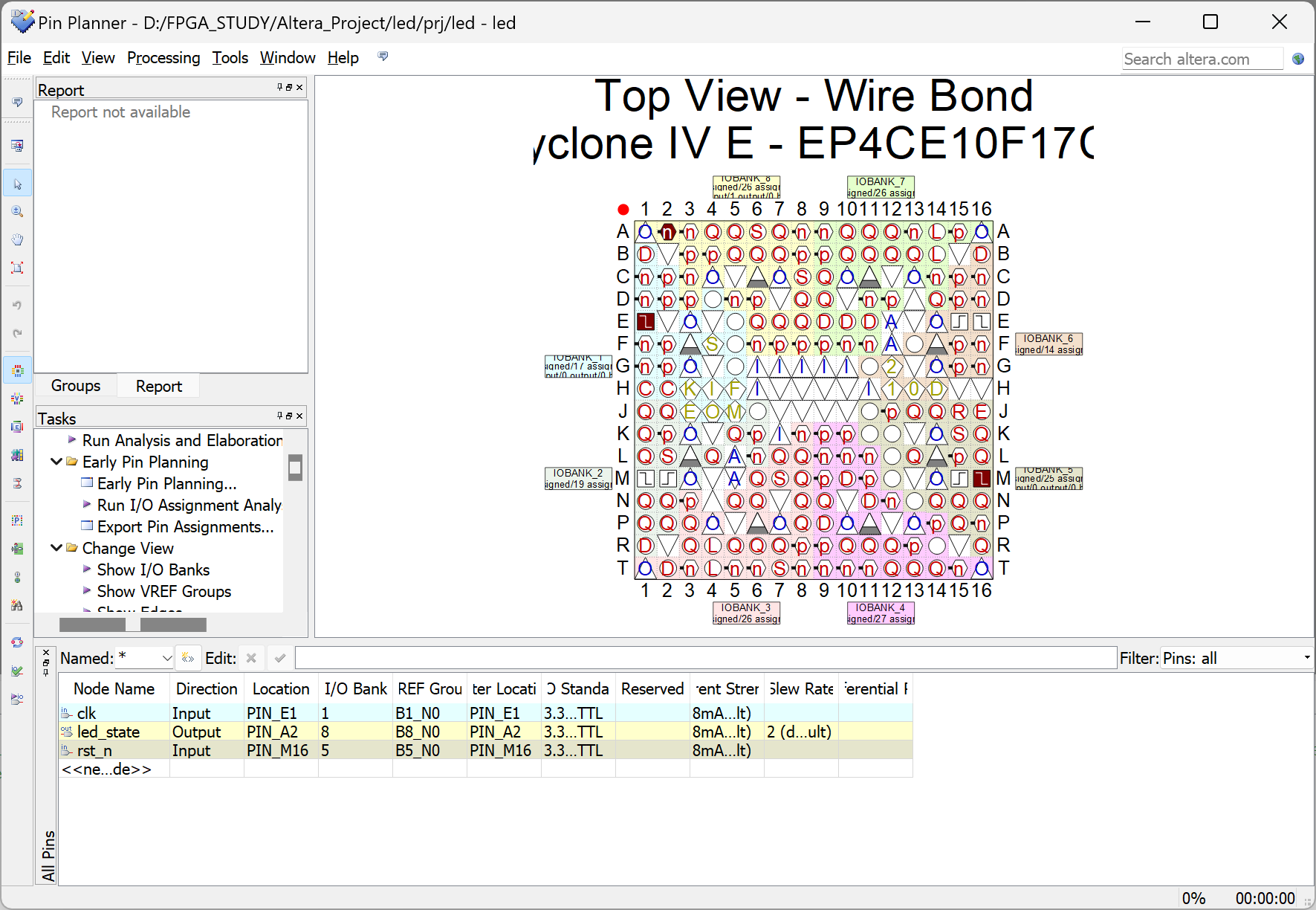Close the Tasks panel

[x=299, y=416]
